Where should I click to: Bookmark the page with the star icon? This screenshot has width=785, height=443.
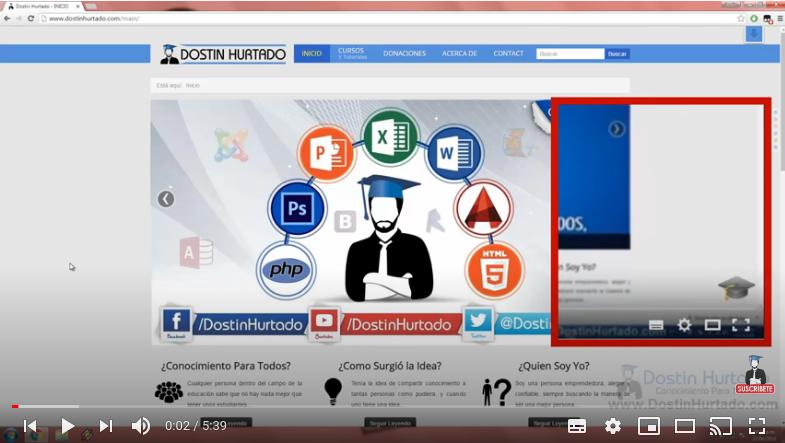tap(741, 19)
